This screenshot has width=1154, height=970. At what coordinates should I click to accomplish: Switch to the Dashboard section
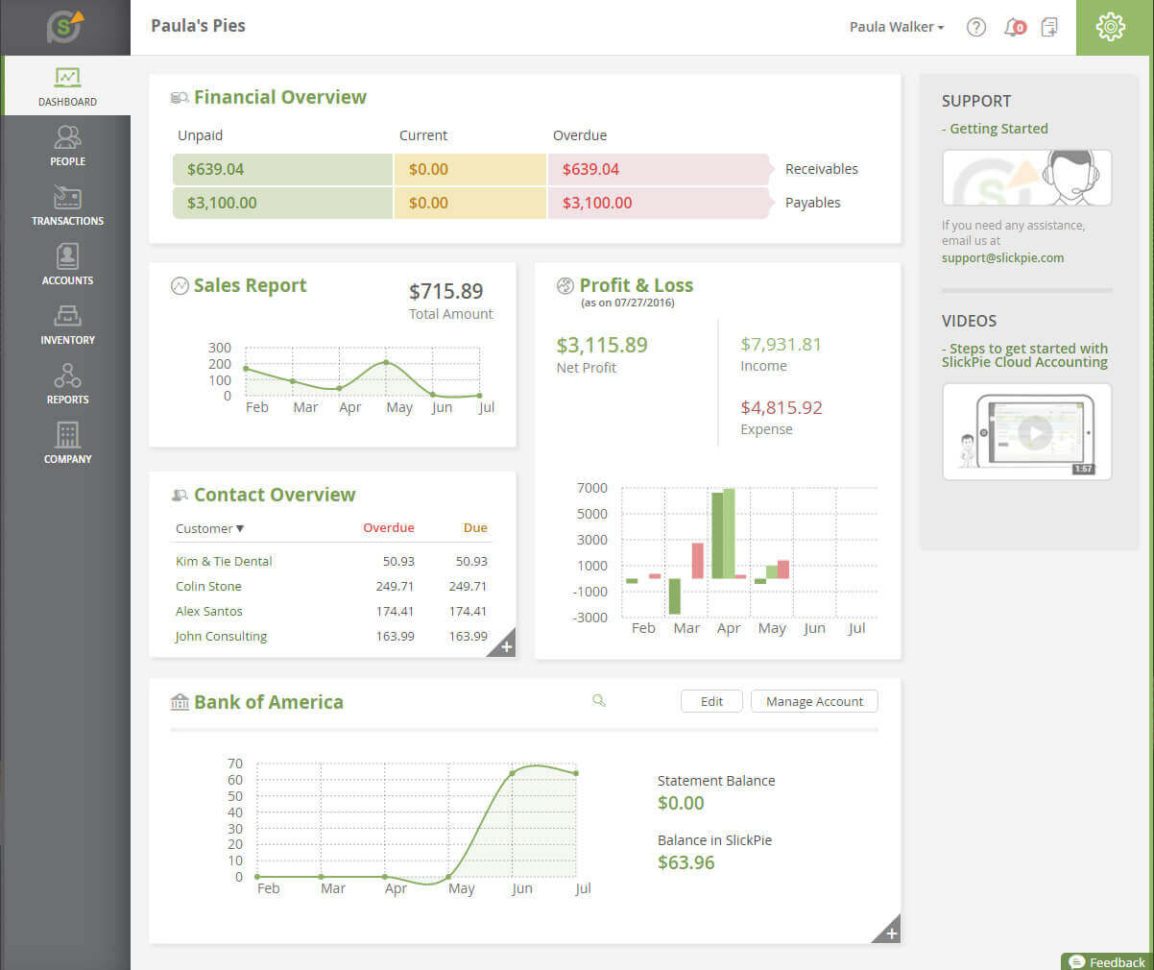(66, 86)
